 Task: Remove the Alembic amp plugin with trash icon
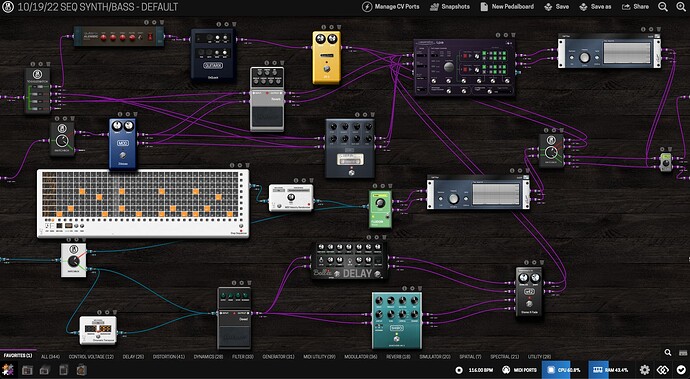click(x=161, y=22)
